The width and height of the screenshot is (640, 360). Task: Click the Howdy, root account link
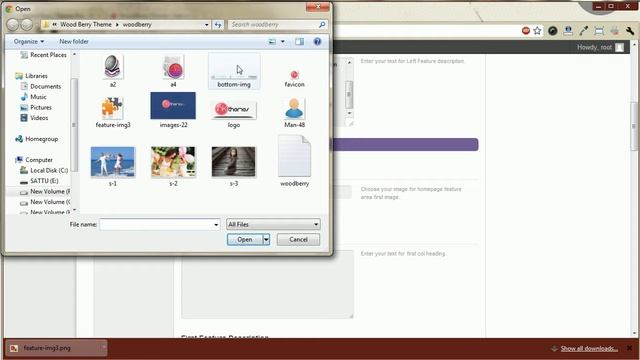pyautogui.click(x=594, y=47)
